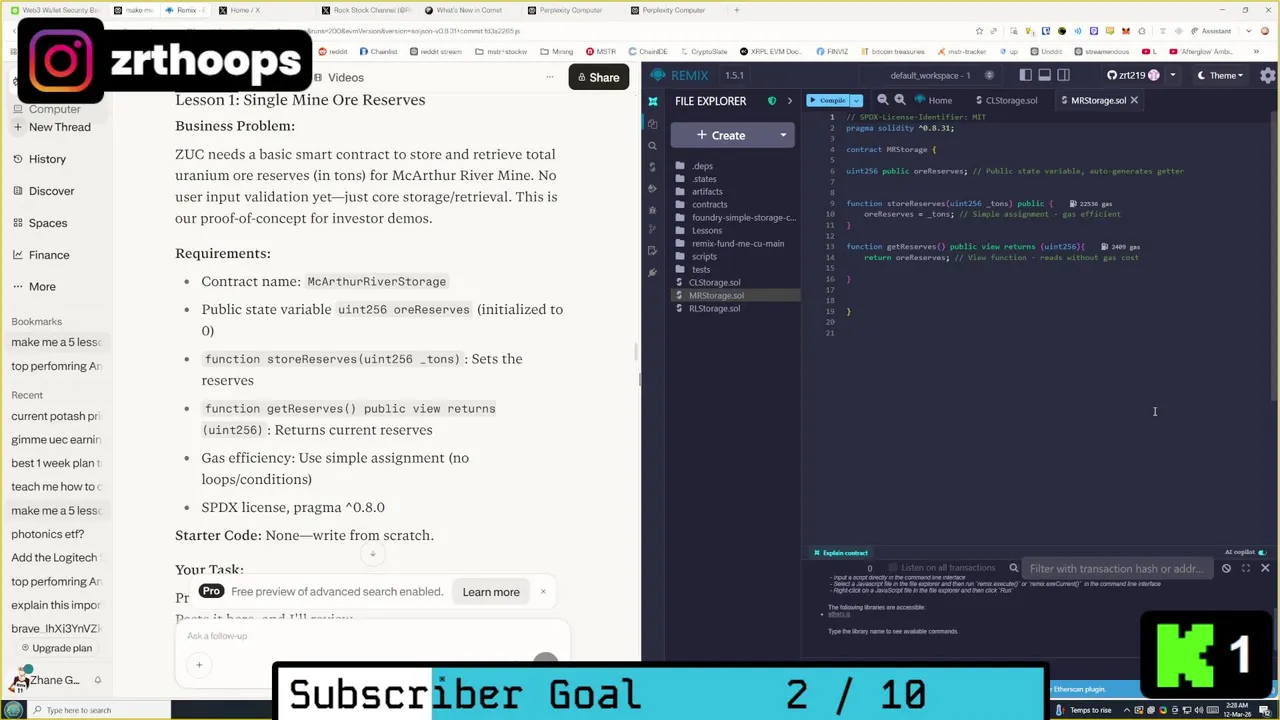This screenshot has height=720, width=1280.
Task: Open the Plugin manager plug icon
Action: point(653,272)
